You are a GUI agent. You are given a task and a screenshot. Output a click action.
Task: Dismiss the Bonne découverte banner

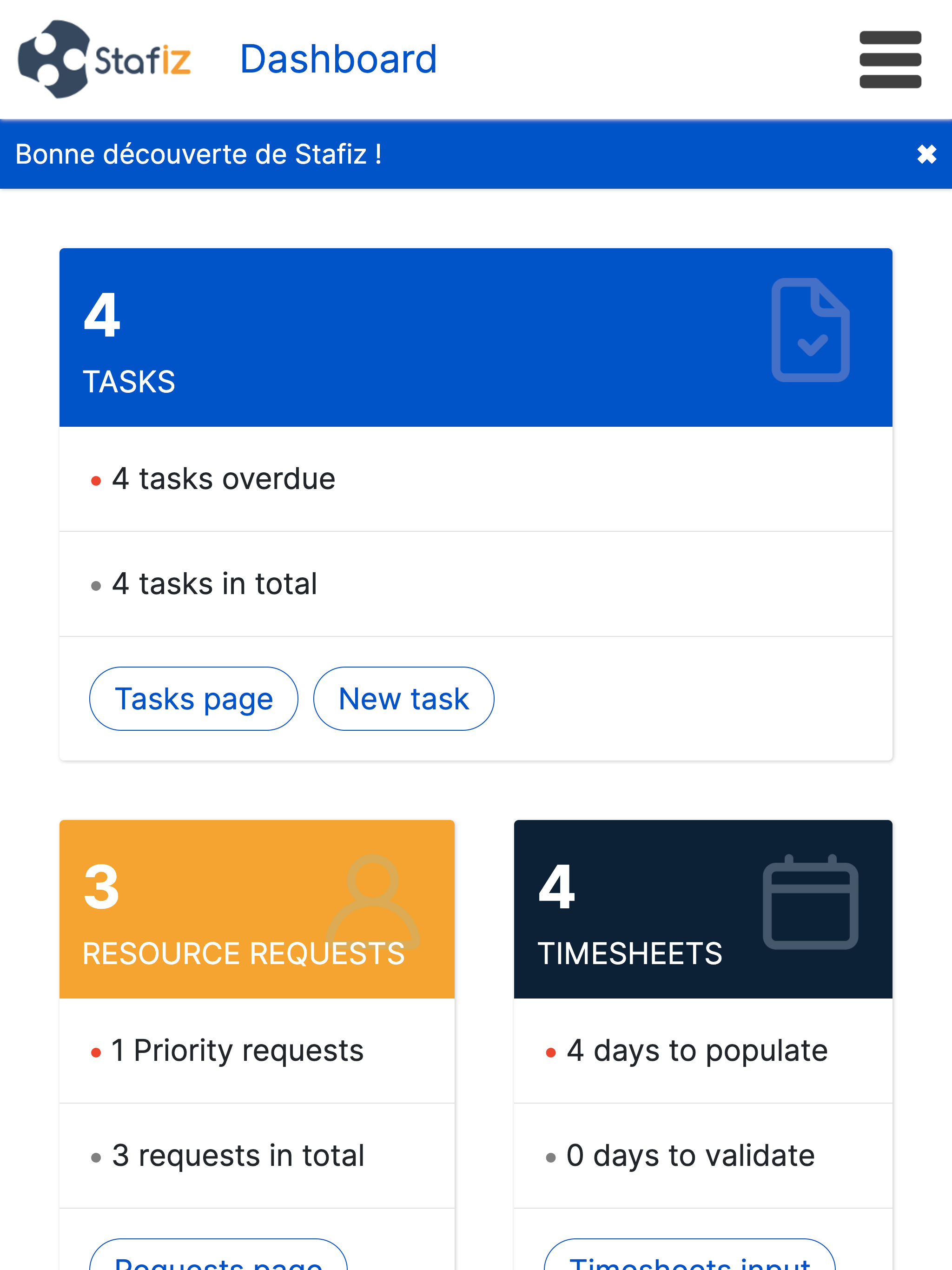point(926,154)
